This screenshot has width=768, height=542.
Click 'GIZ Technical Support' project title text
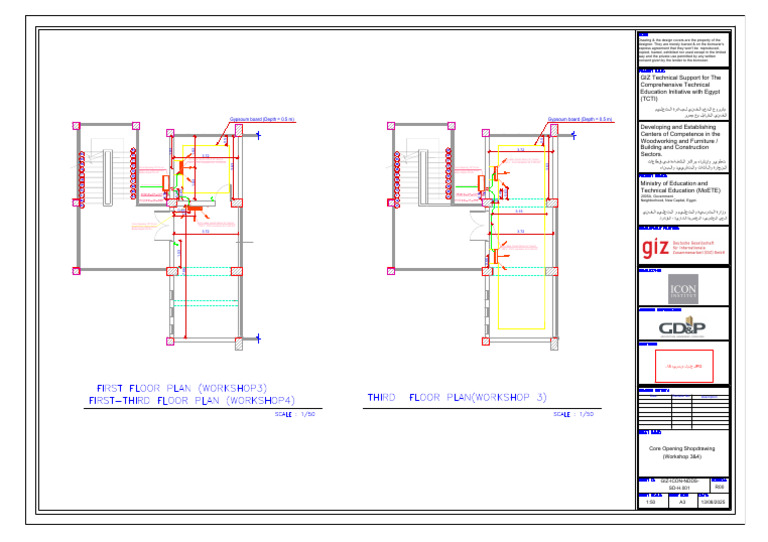pyautogui.click(x=681, y=88)
